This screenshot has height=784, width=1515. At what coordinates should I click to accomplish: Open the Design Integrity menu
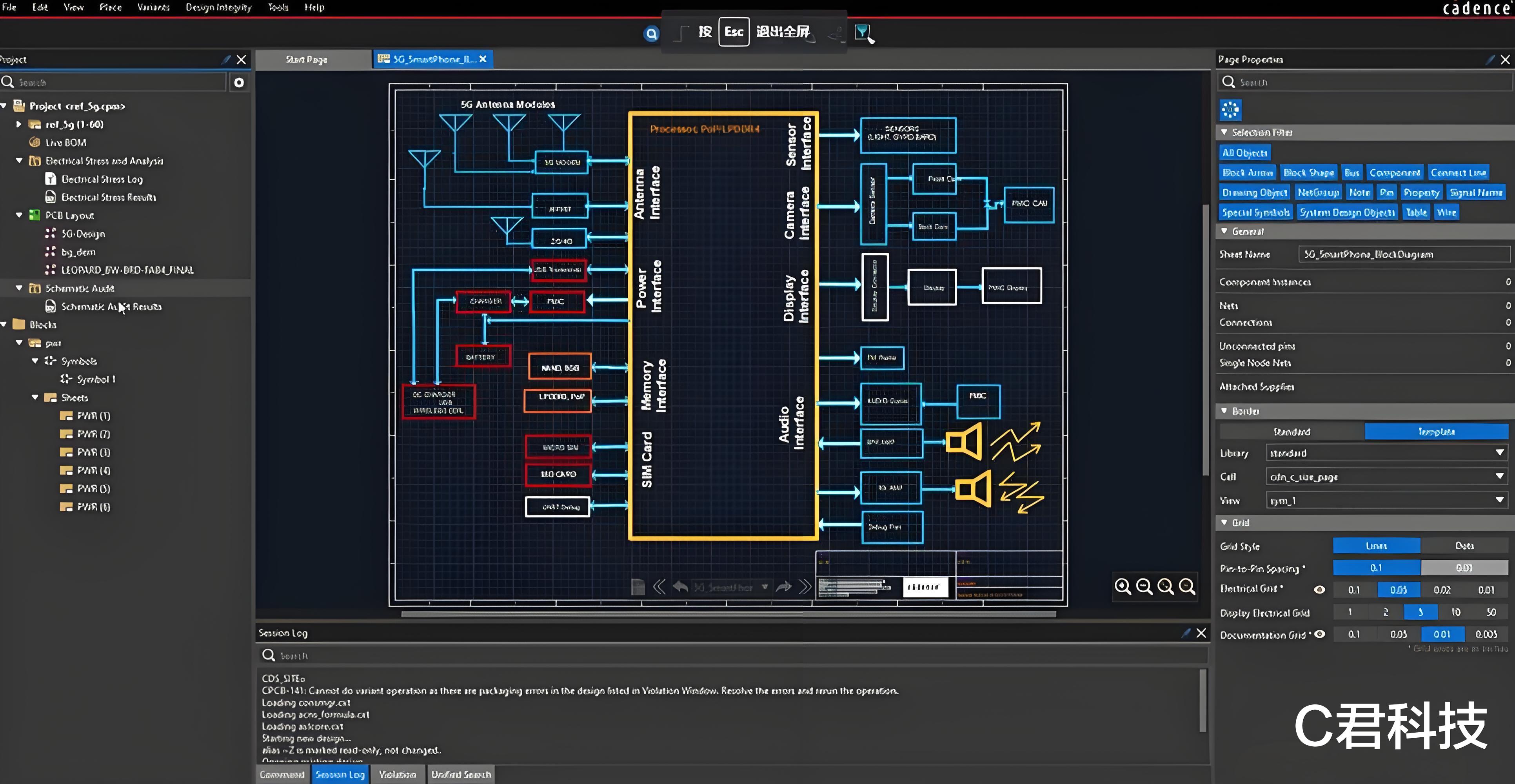218,8
